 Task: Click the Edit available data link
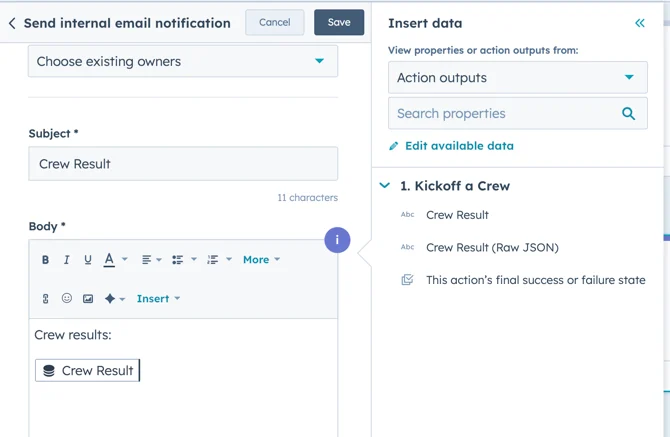pyautogui.click(x=459, y=146)
